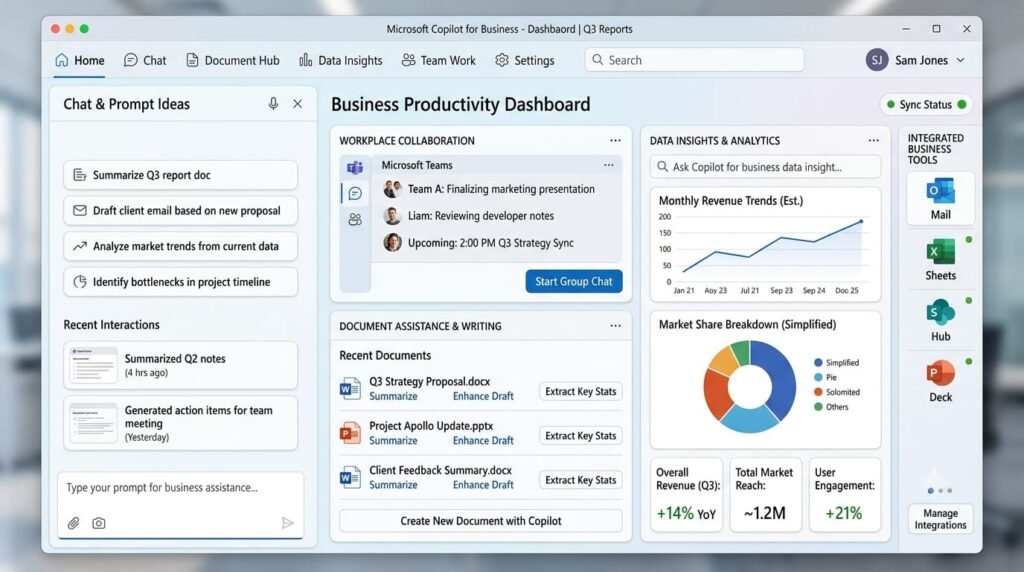The height and width of the screenshot is (572, 1024).
Task: Click the Start Group Chat button
Action: 573,281
